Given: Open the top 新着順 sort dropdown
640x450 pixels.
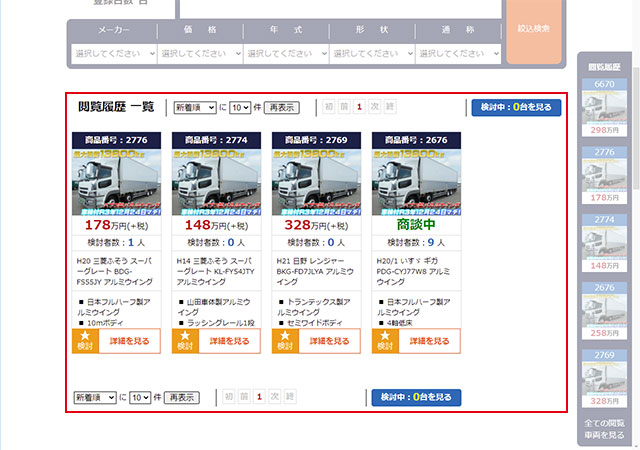Looking at the screenshot, I should click(x=195, y=108).
